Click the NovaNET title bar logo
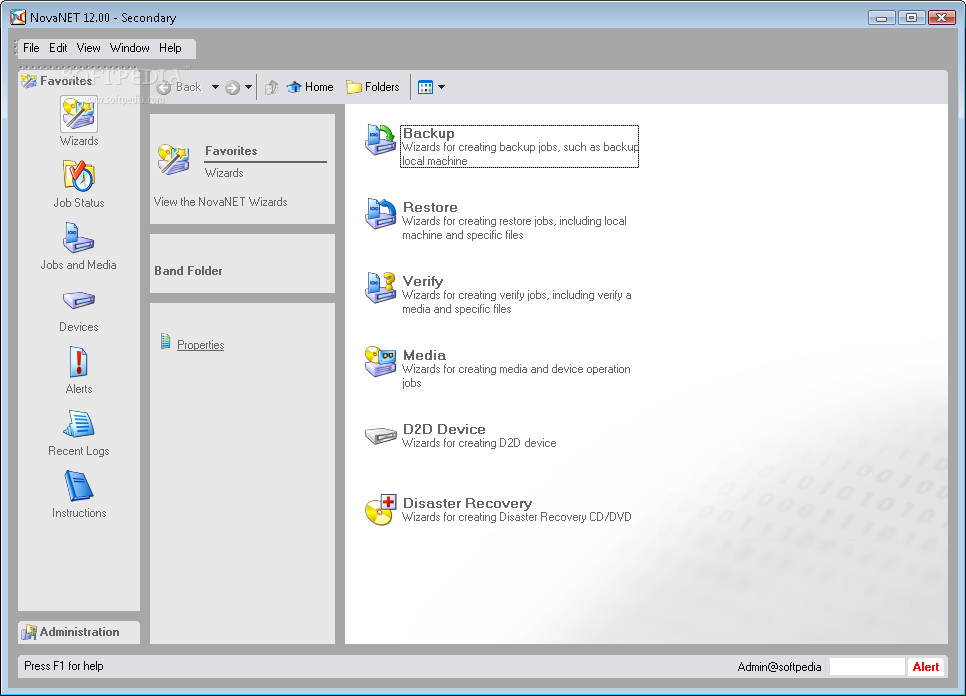 (x=18, y=17)
